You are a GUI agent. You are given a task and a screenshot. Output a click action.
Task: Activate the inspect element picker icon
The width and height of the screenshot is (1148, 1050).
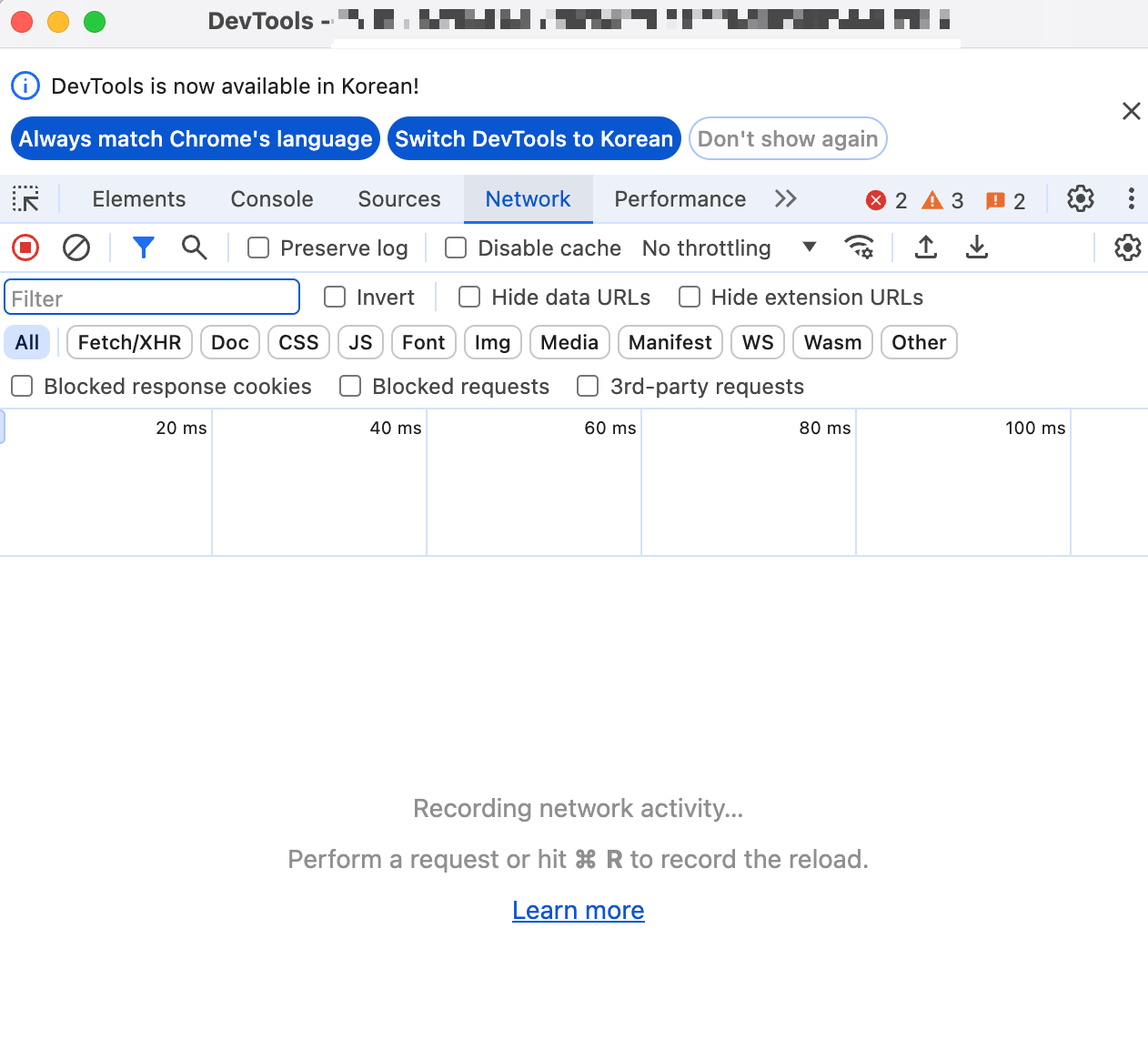(x=25, y=198)
